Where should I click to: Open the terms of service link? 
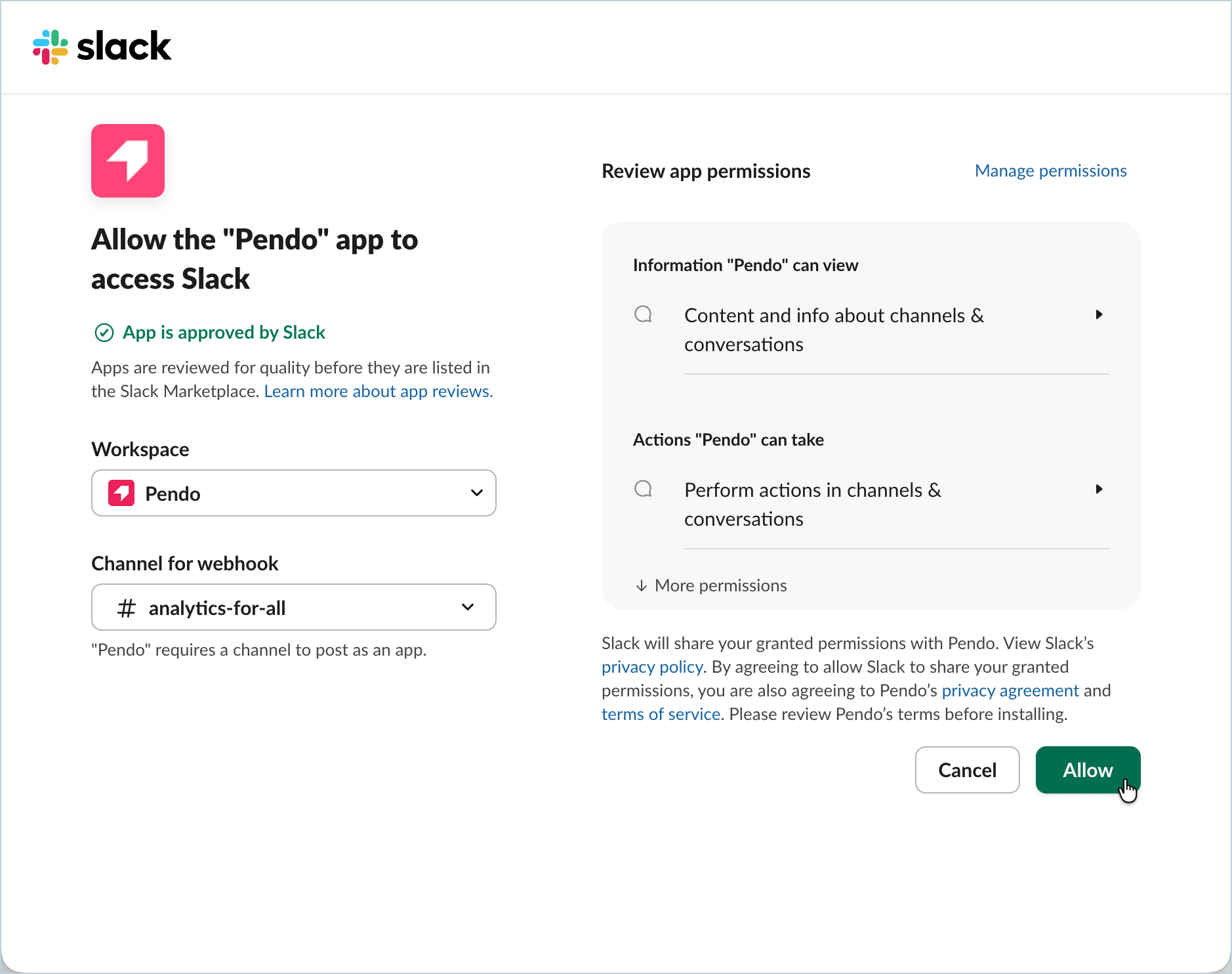(x=661, y=714)
